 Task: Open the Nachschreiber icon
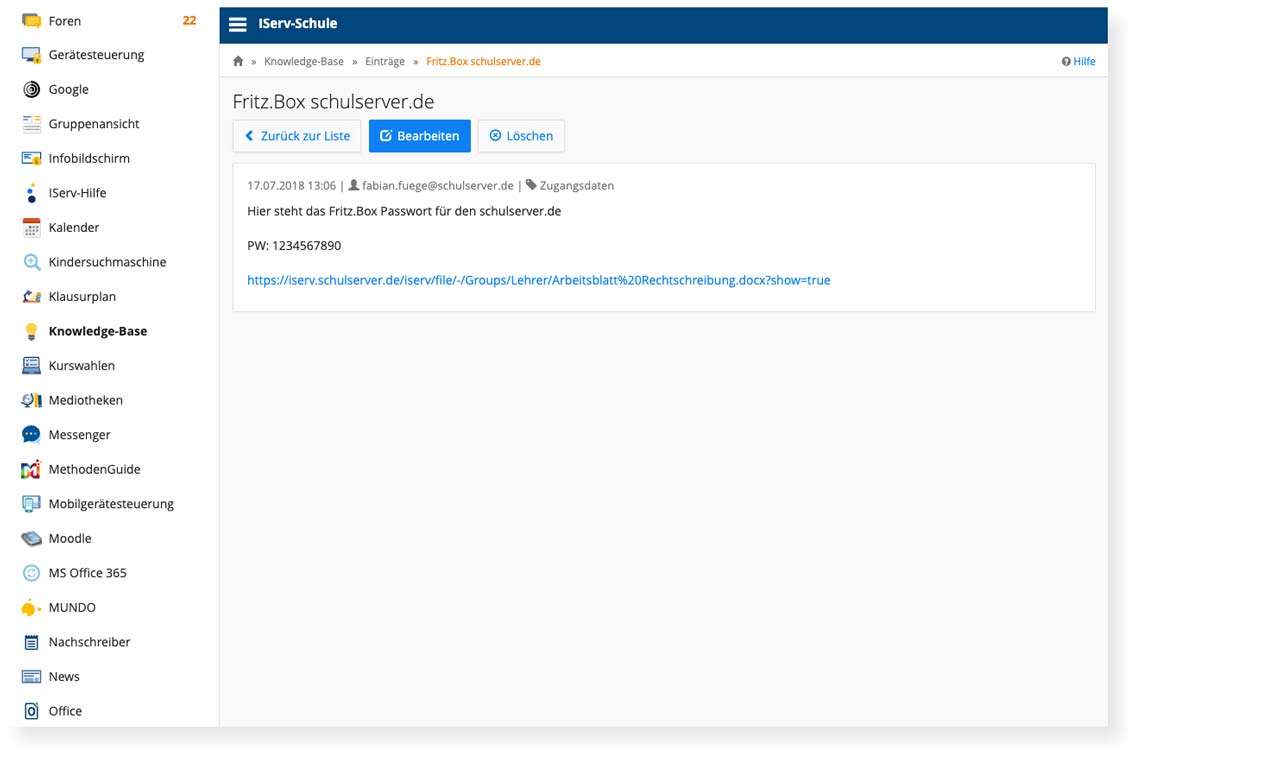(31, 642)
